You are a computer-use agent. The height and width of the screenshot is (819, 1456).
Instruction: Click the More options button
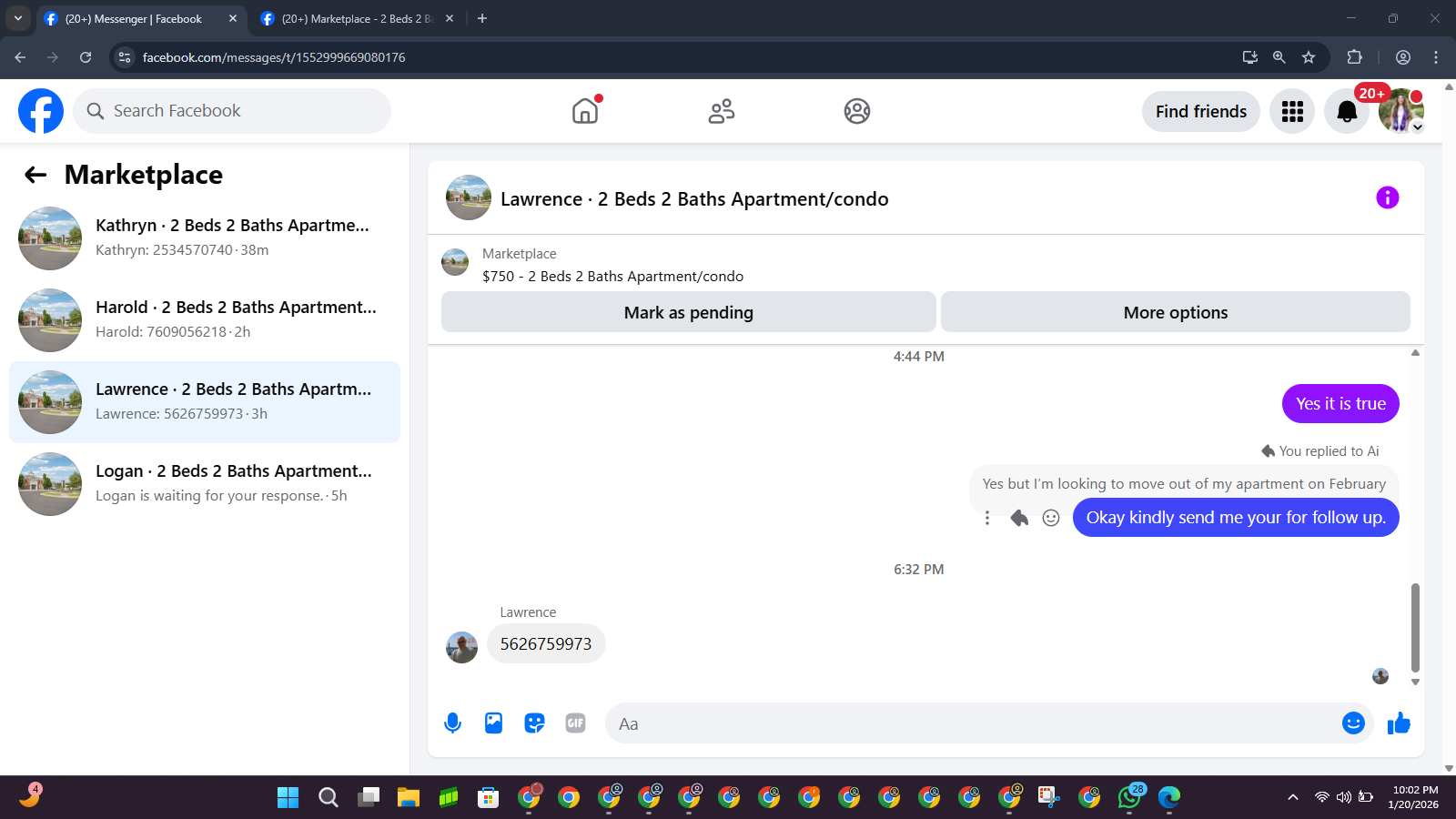[1176, 312]
